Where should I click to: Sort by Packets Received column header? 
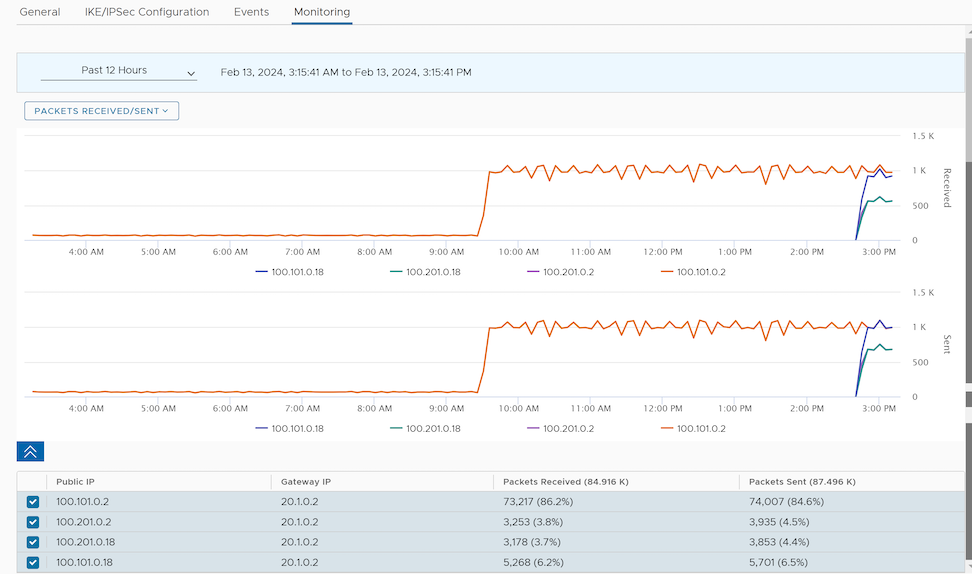pos(565,481)
